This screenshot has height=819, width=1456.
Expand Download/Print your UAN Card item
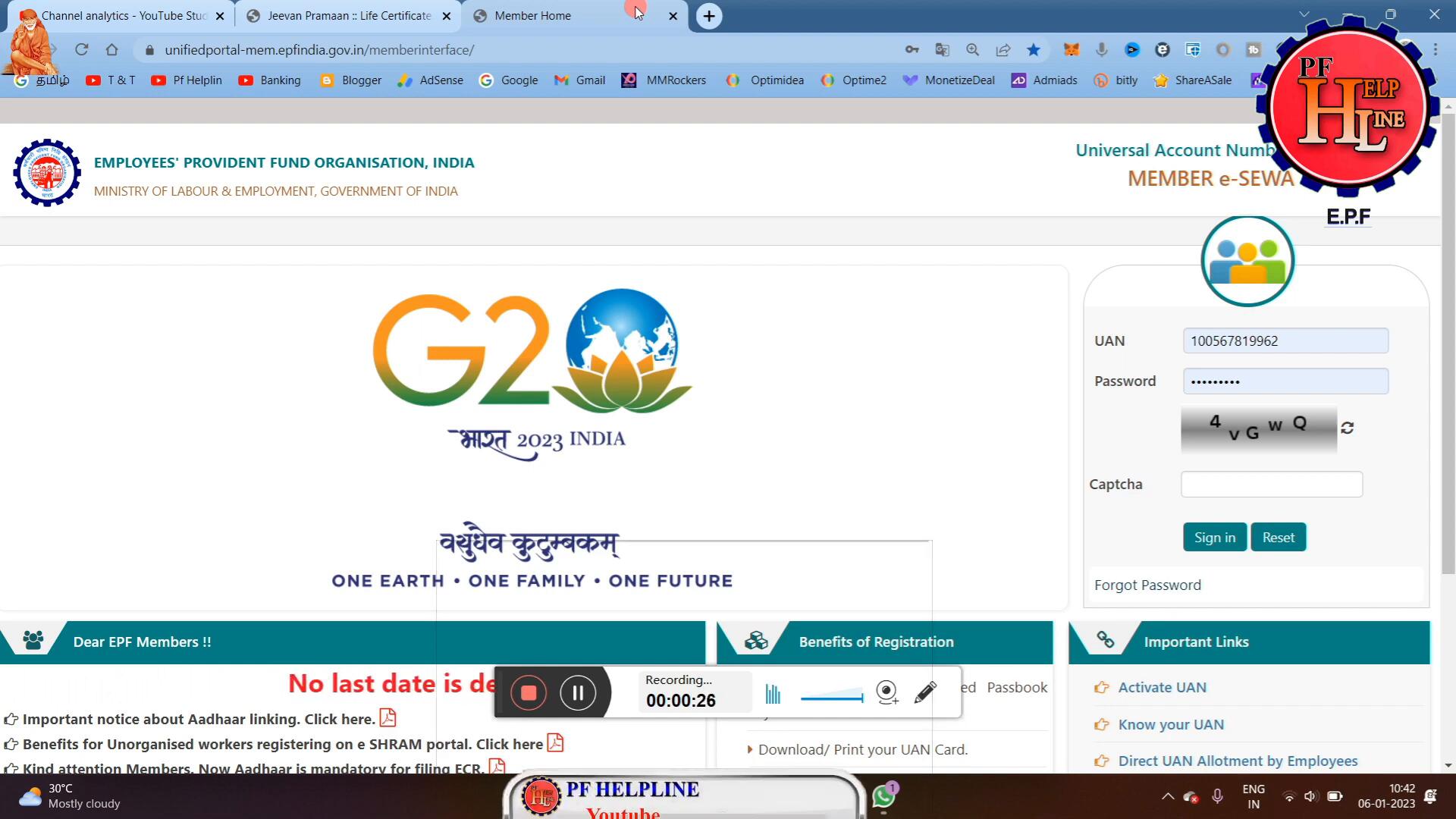point(862,749)
